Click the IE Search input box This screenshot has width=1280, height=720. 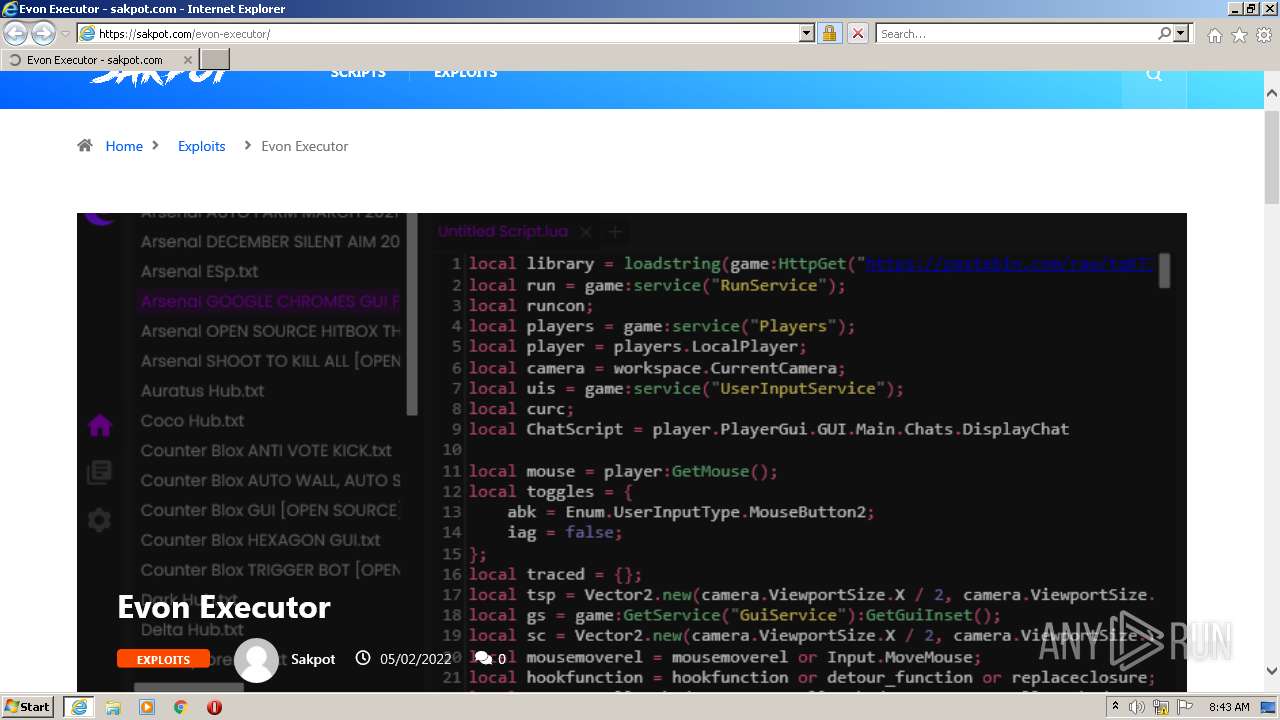pyautogui.click(x=1015, y=33)
